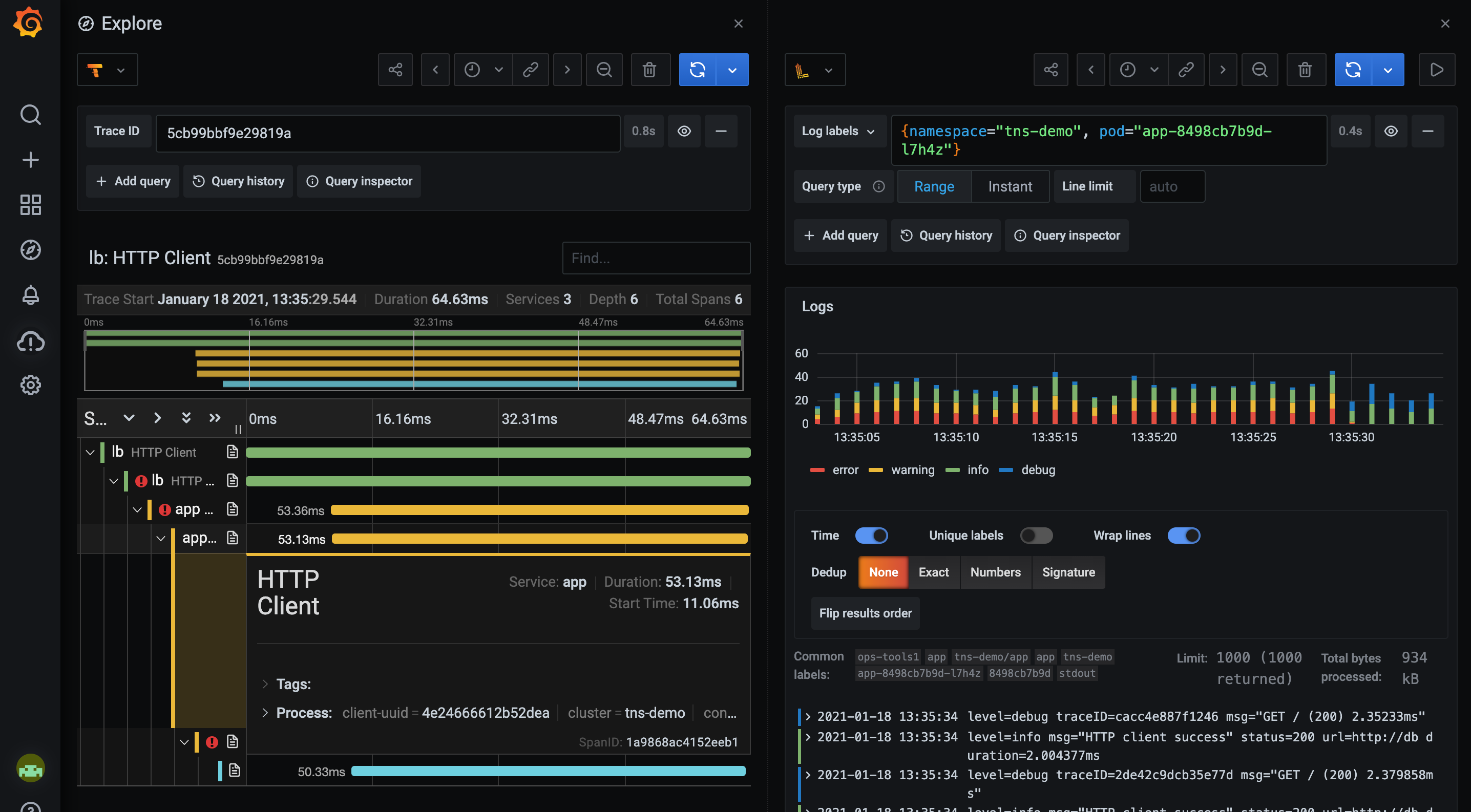This screenshot has width=1471, height=812.
Task: Collapse the lb HTTP Client span
Action: coord(90,452)
